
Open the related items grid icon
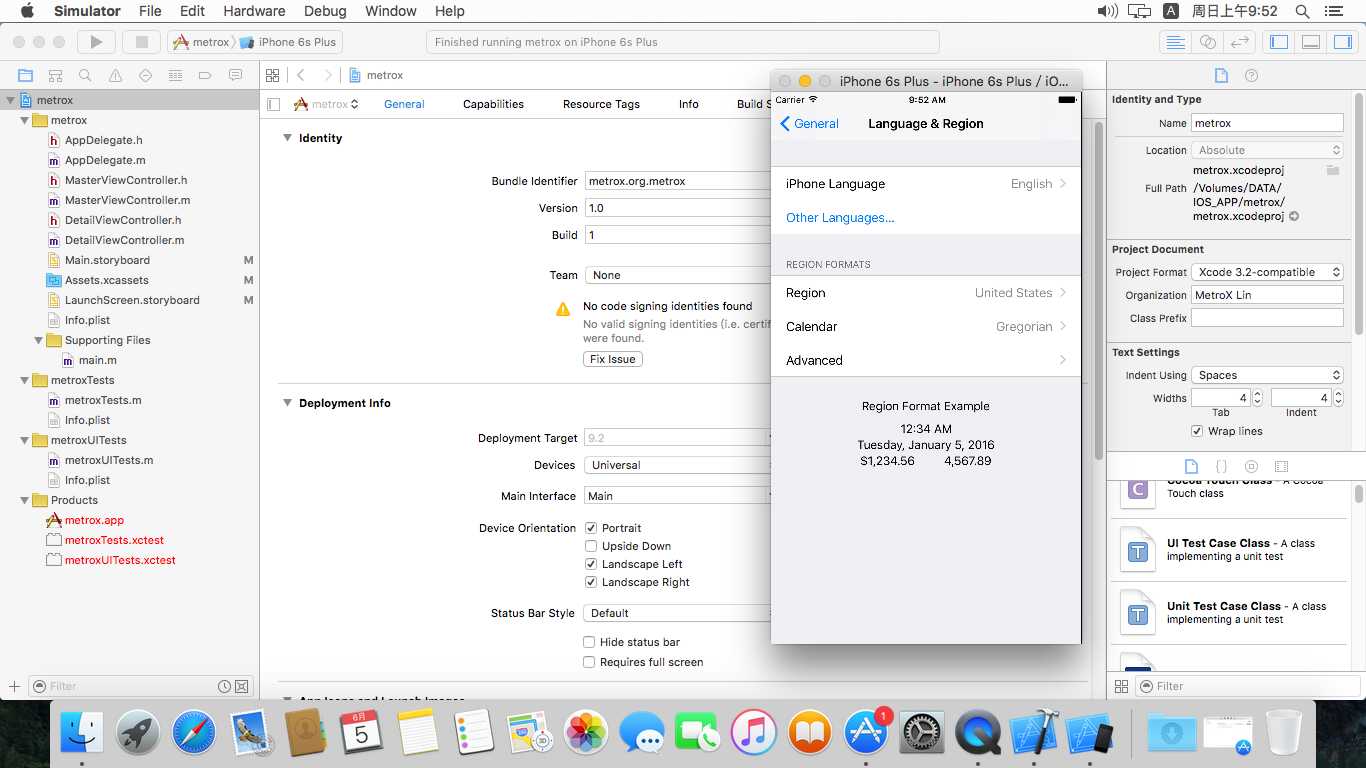click(x=272, y=75)
